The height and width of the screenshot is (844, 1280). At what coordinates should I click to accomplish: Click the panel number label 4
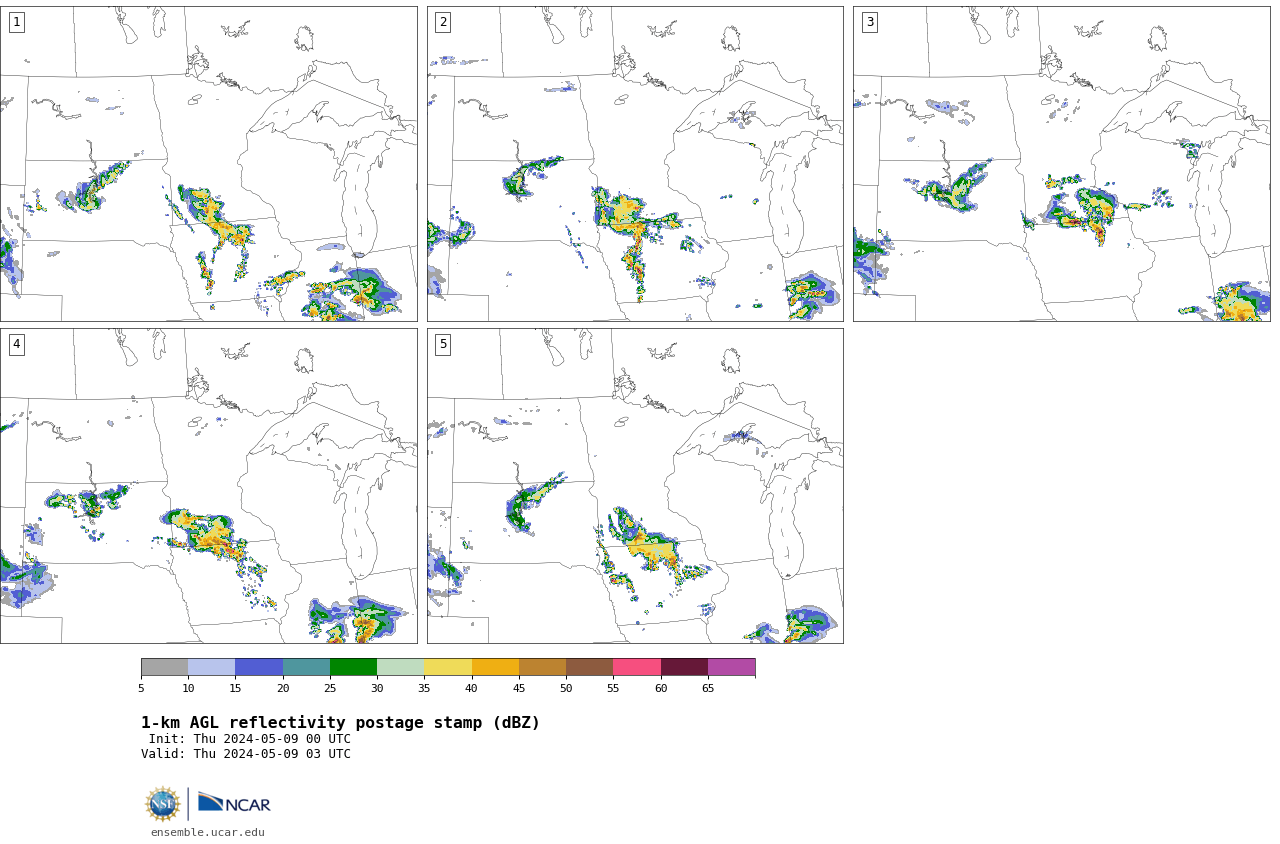tap(16, 344)
